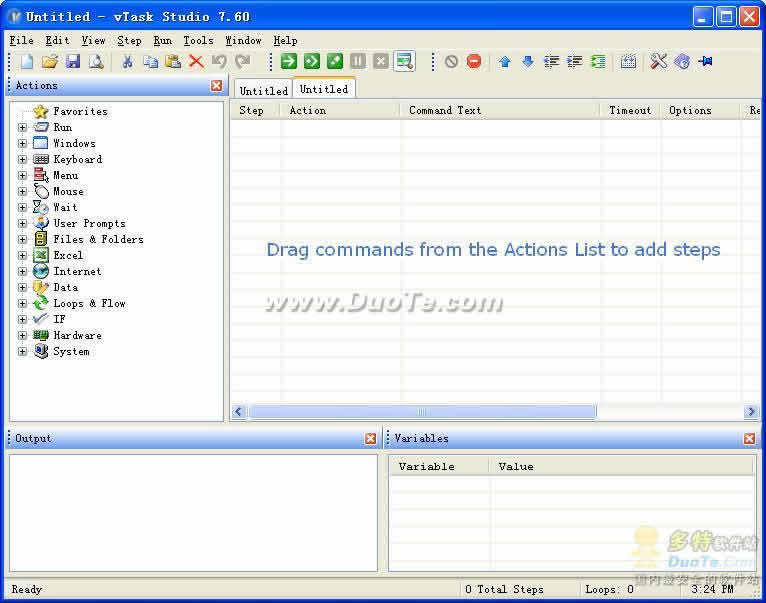Open print preview from the toolbar
This screenshot has width=766, height=603.
pos(96,62)
